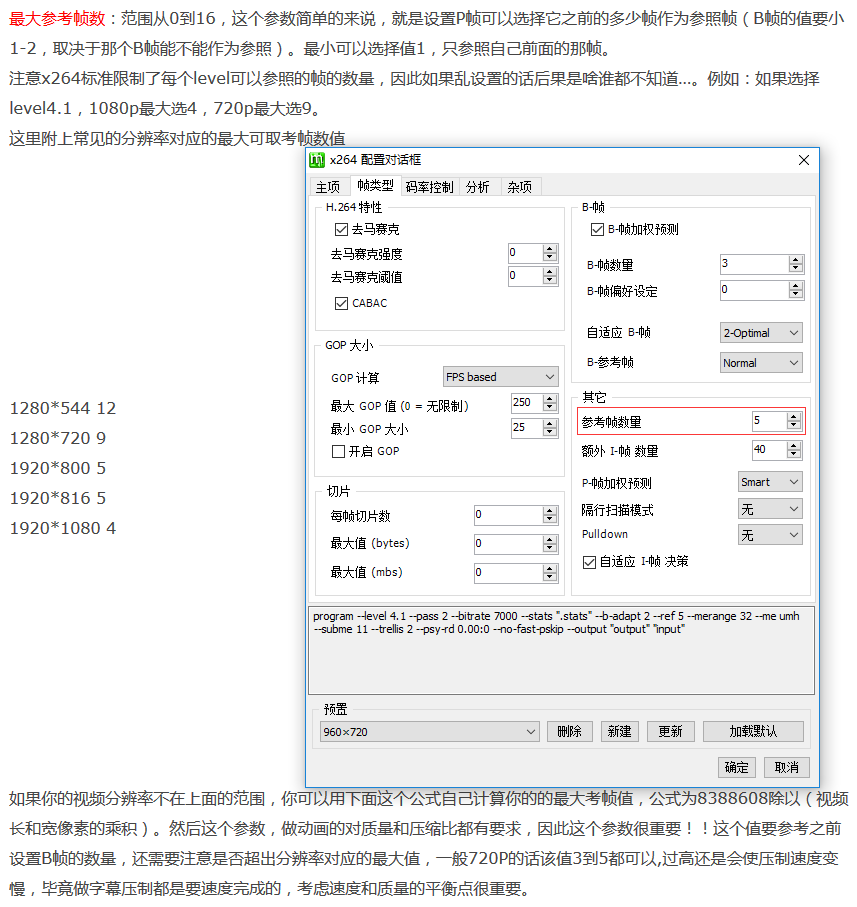Click the 更新 preset button
Image resolution: width=857 pixels, height=907 pixels.
(670, 731)
